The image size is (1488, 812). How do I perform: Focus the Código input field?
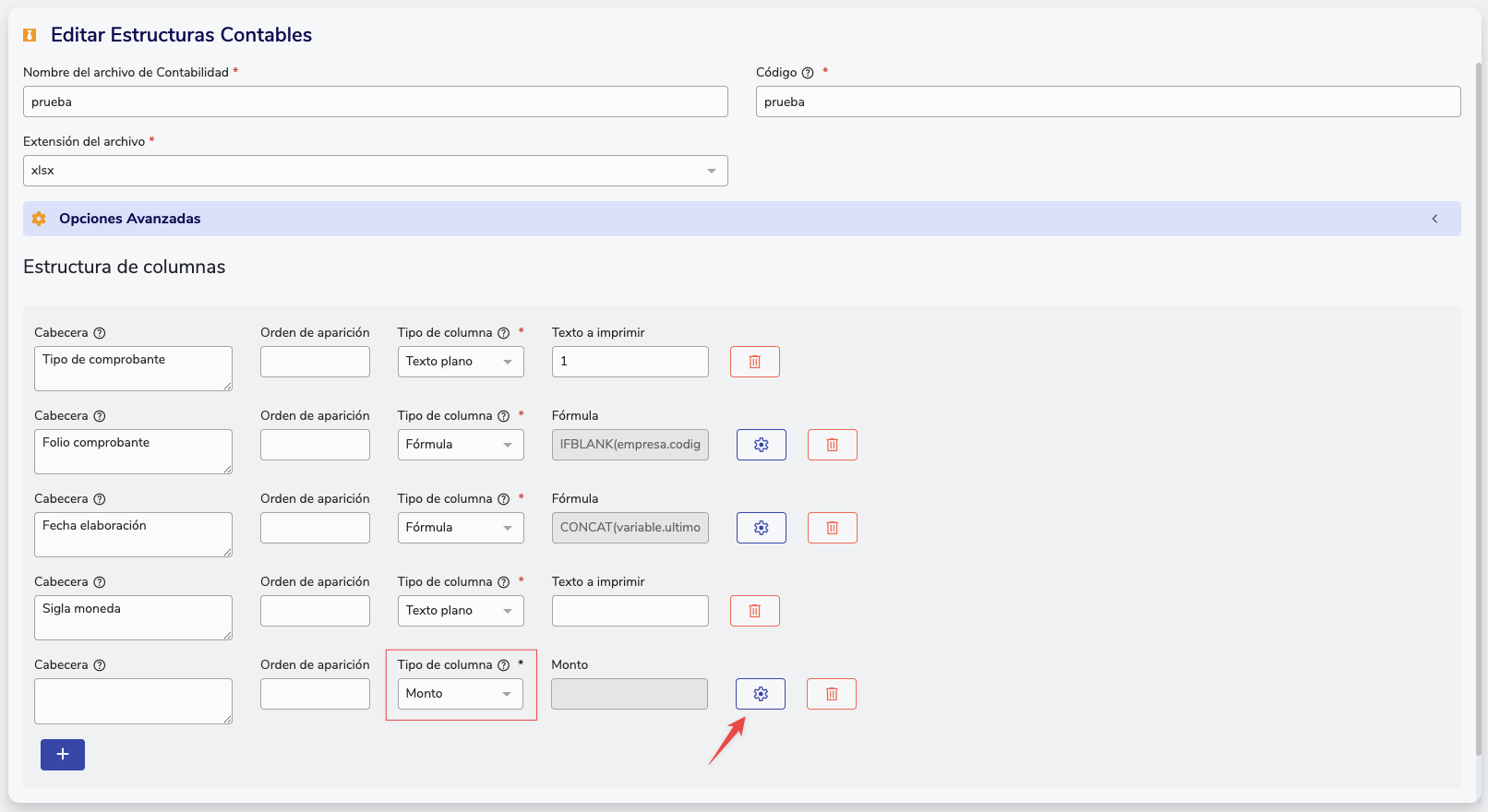coord(1108,101)
